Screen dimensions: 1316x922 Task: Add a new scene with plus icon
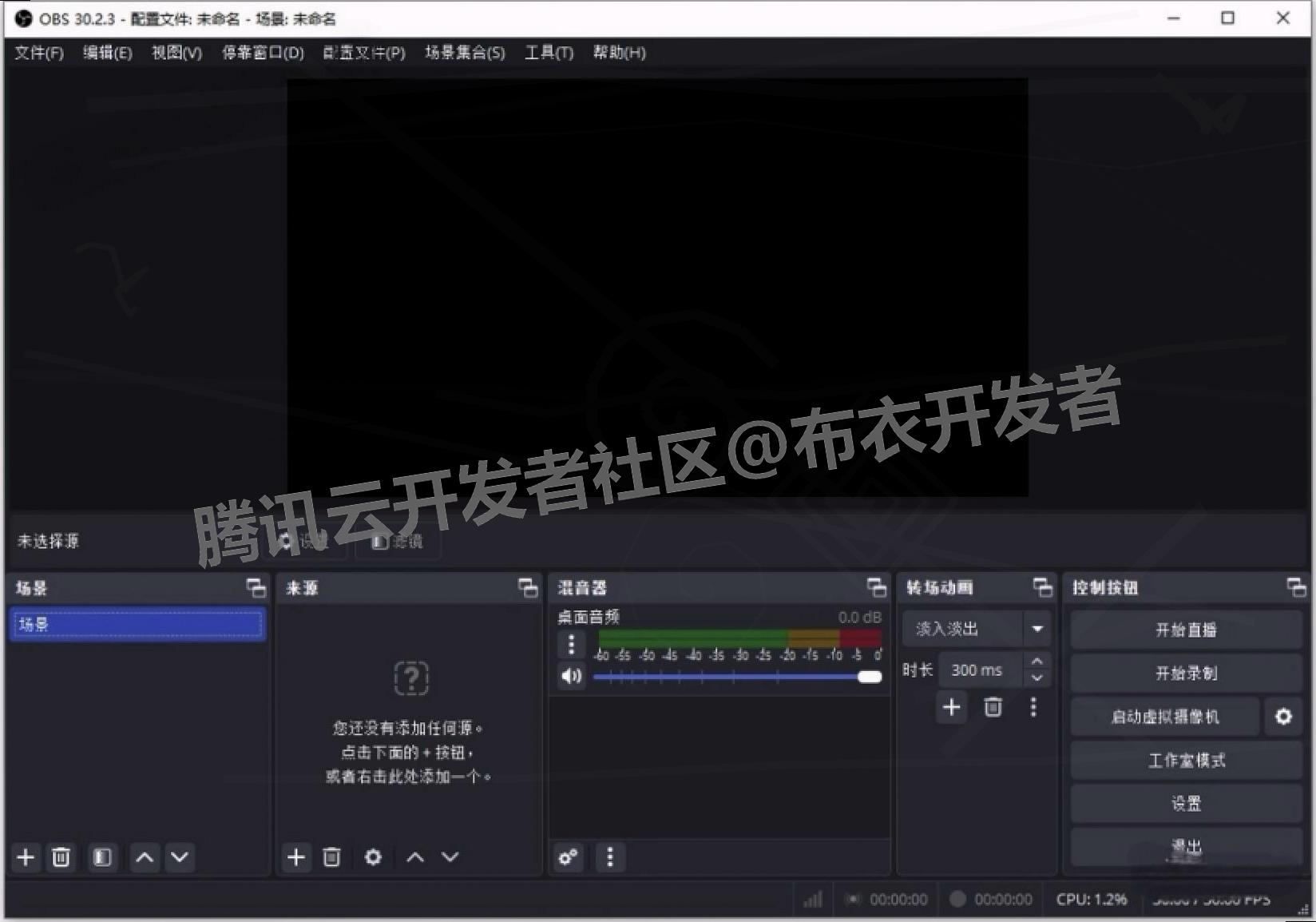point(26,857)
